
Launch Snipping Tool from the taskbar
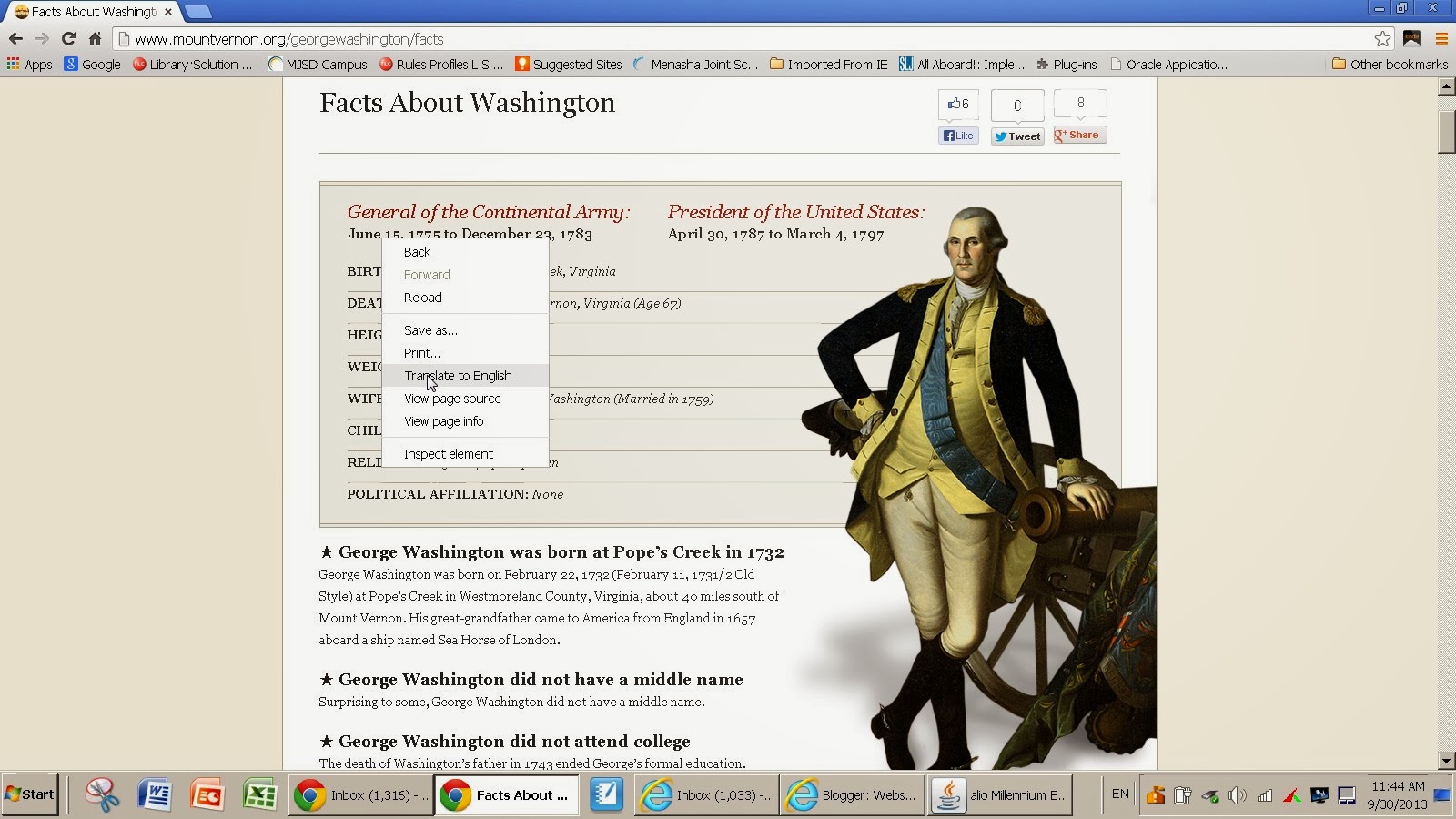coord(102,794)
